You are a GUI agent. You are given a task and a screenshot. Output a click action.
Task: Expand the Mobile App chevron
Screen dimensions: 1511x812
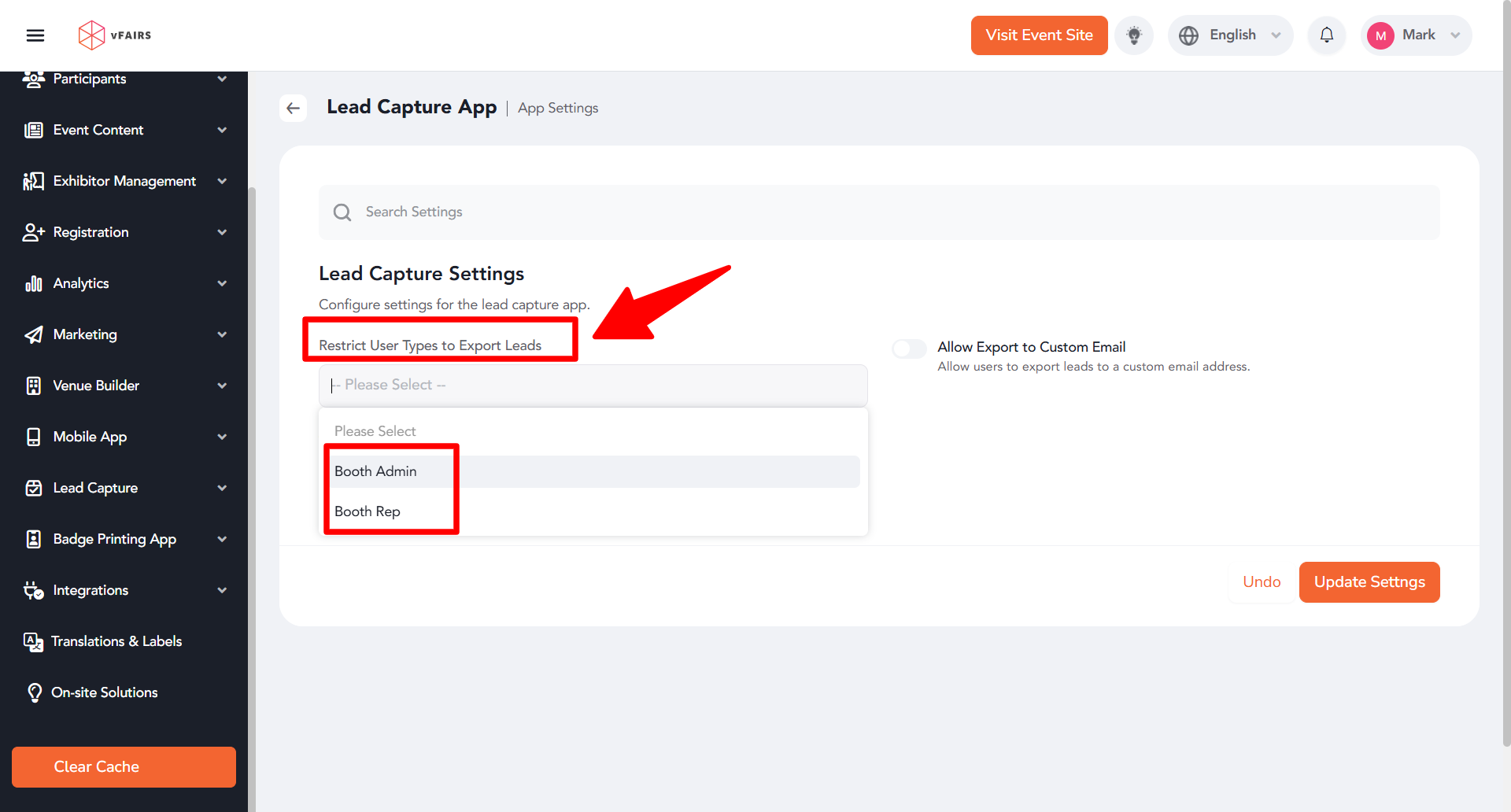coord(222,437)
